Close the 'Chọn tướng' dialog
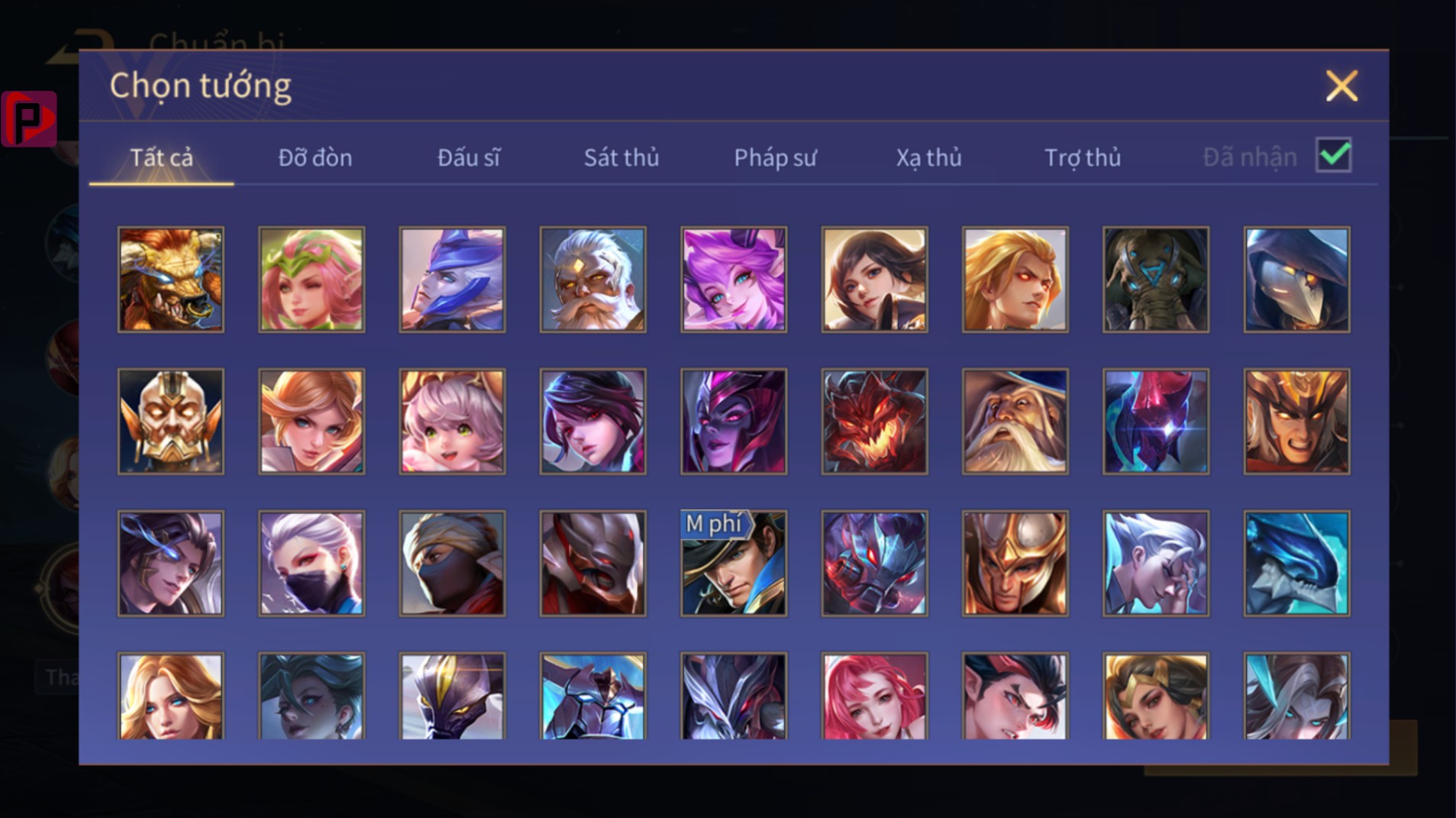 point(1341,86)
